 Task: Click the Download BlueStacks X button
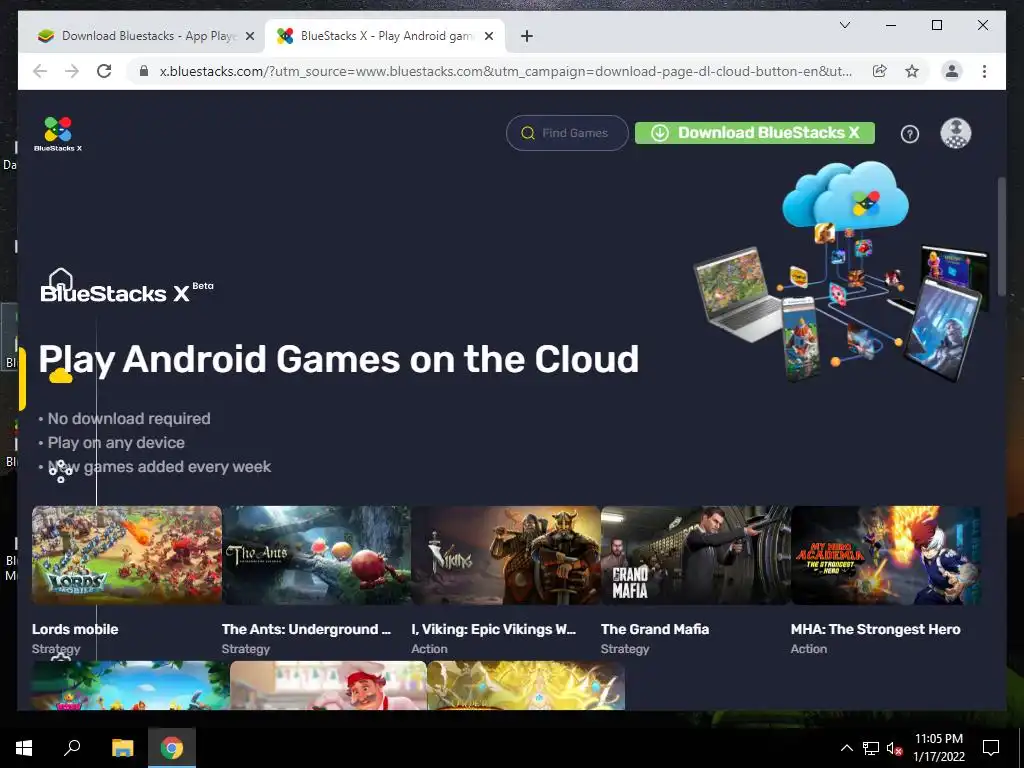pyautogui.click(x=755, y=133)
